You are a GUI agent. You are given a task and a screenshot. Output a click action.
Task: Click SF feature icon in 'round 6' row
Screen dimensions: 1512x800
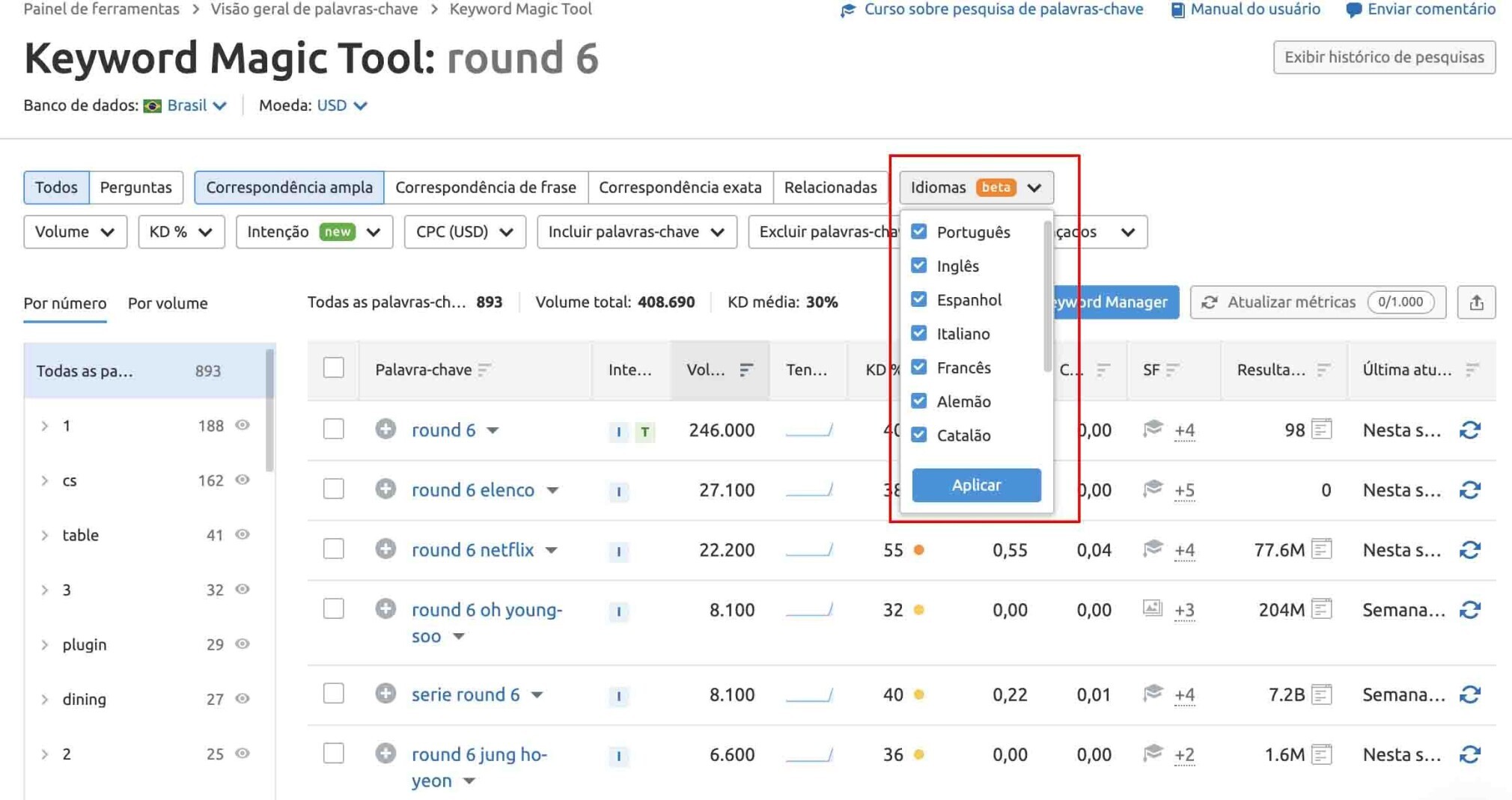[x=1153, y=429]
